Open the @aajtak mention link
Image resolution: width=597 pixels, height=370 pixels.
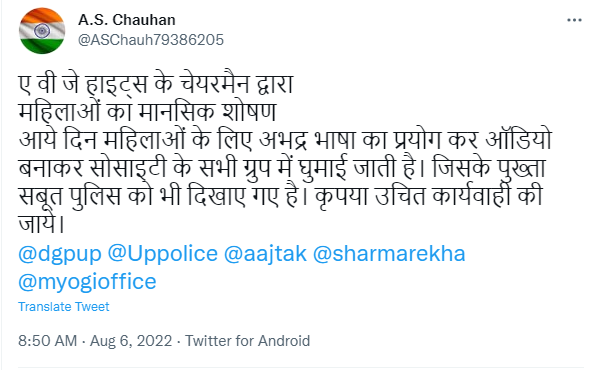click(x=265, y=254)
